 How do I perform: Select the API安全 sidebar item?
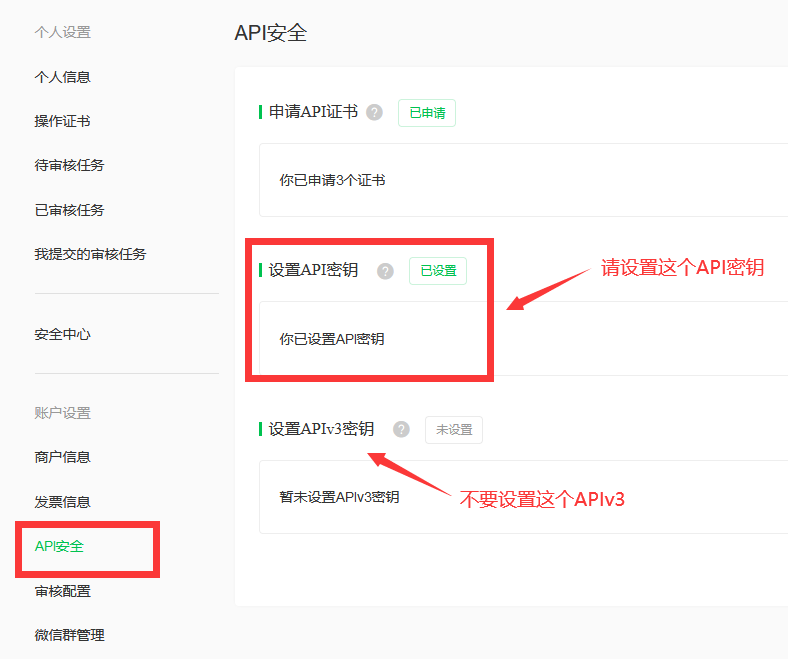coord(59,546)
